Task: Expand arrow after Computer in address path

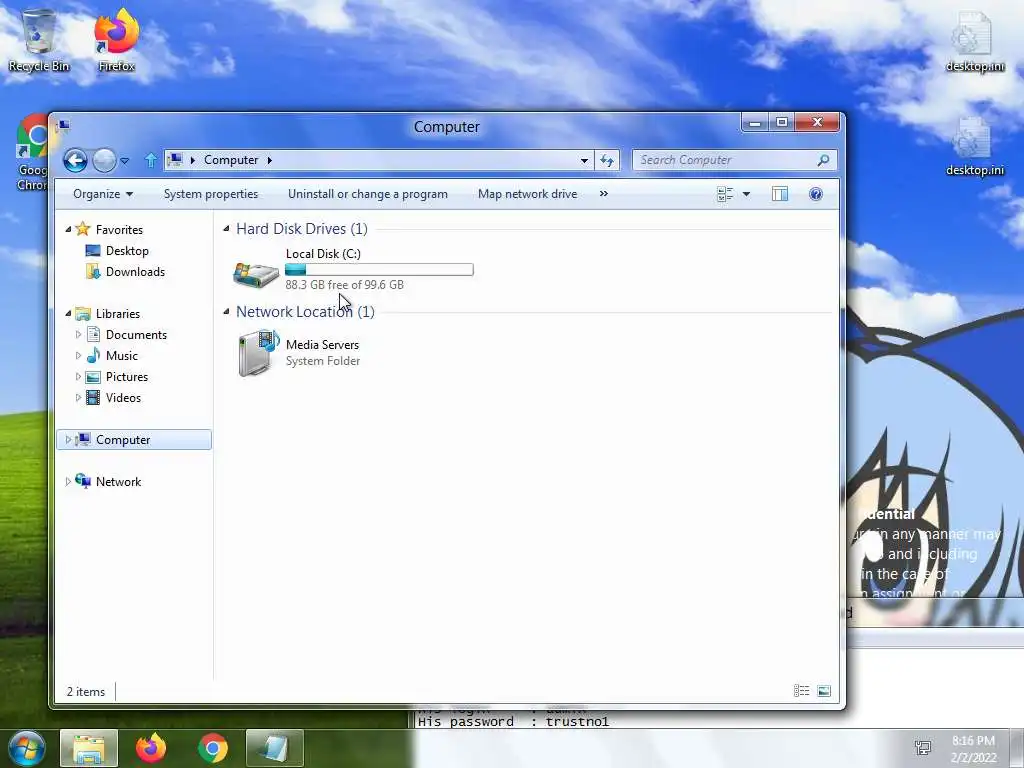Action: (269, 160)
